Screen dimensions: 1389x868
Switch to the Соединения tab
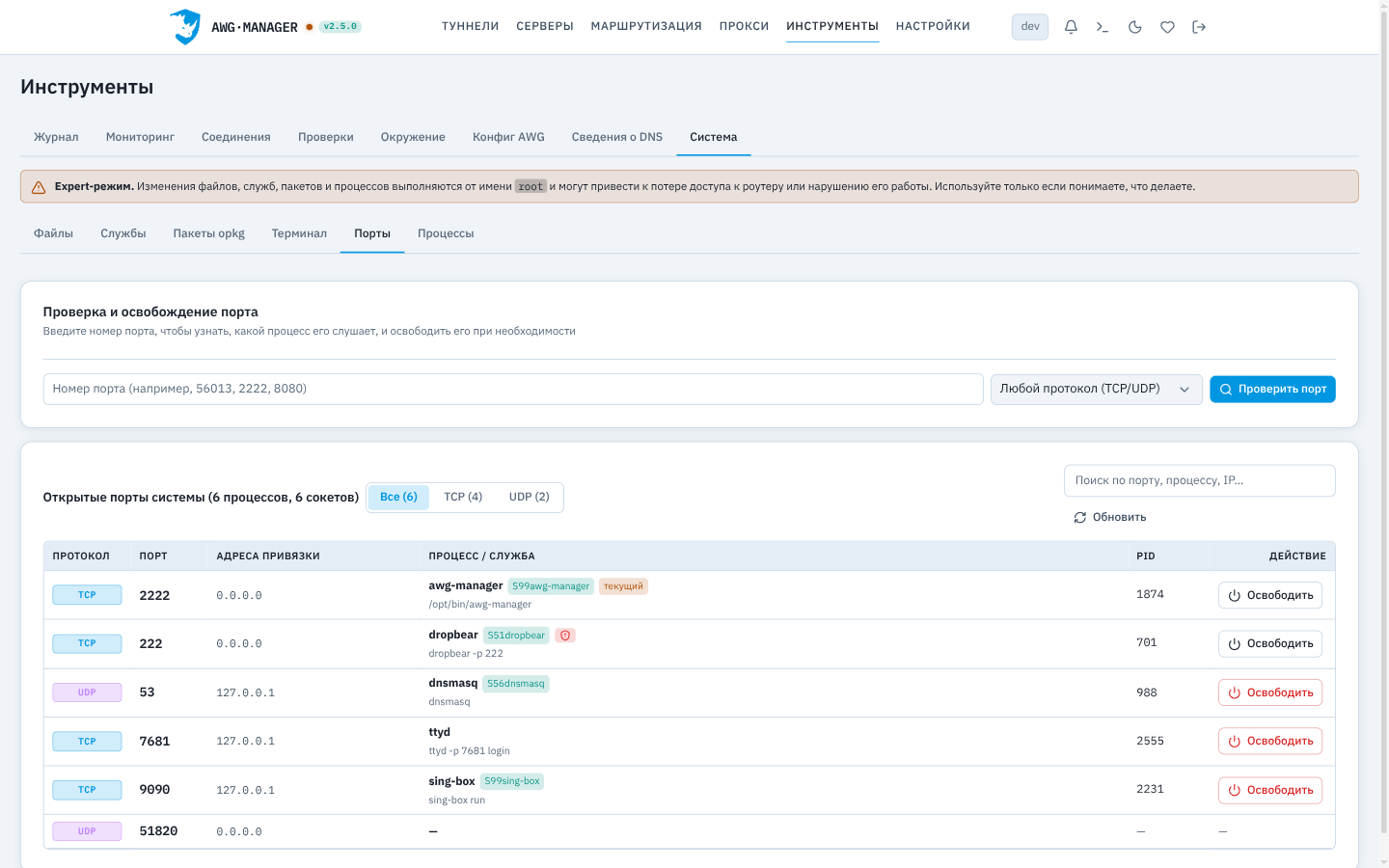click(236, 137)
